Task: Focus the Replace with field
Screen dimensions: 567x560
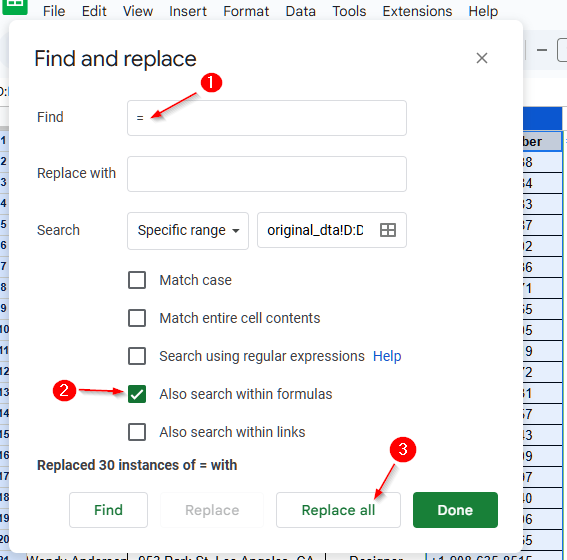Action: (x=267, y=174)
